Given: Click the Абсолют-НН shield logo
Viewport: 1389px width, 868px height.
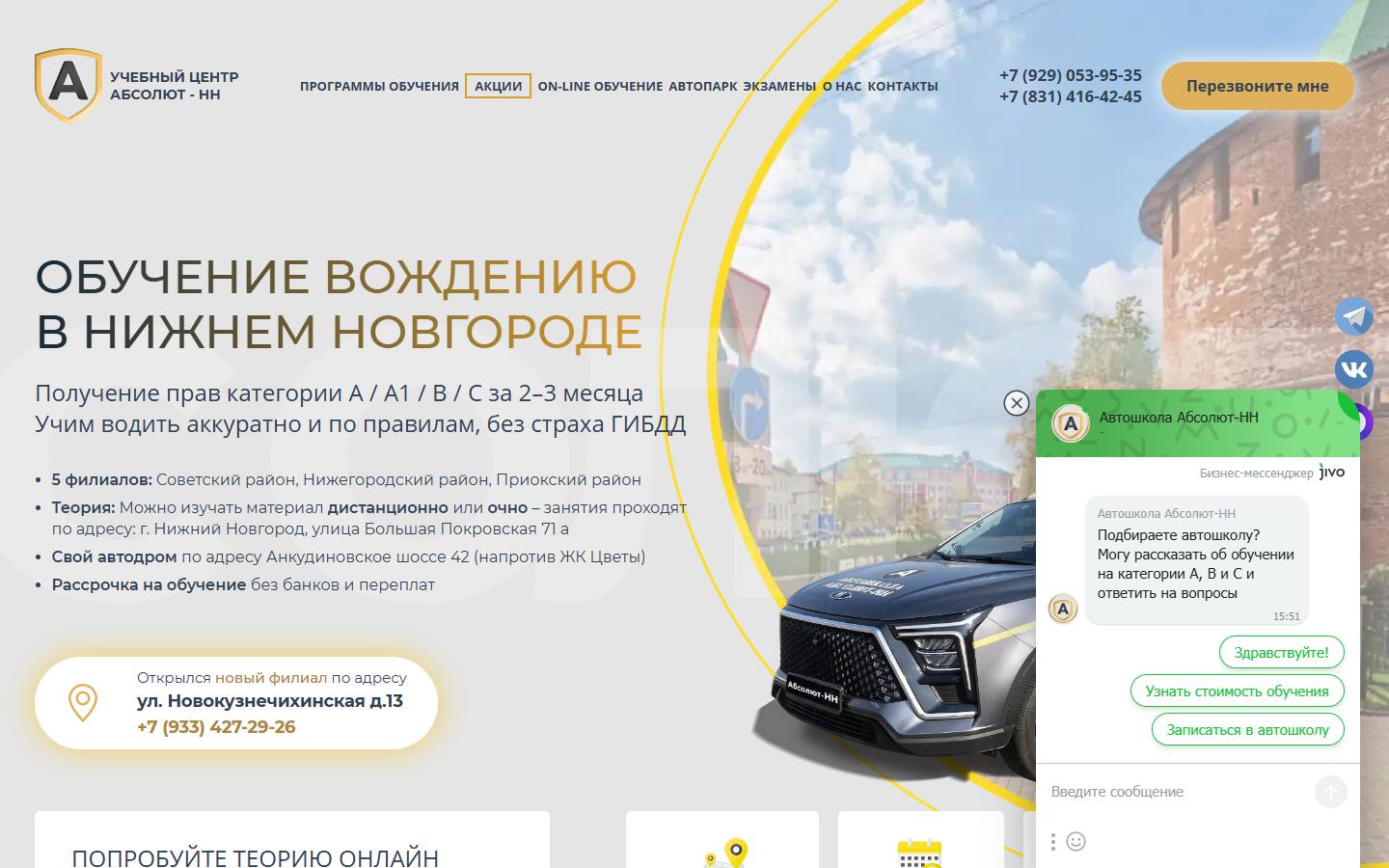Looking at the screenshot, I should pos(68,85).
